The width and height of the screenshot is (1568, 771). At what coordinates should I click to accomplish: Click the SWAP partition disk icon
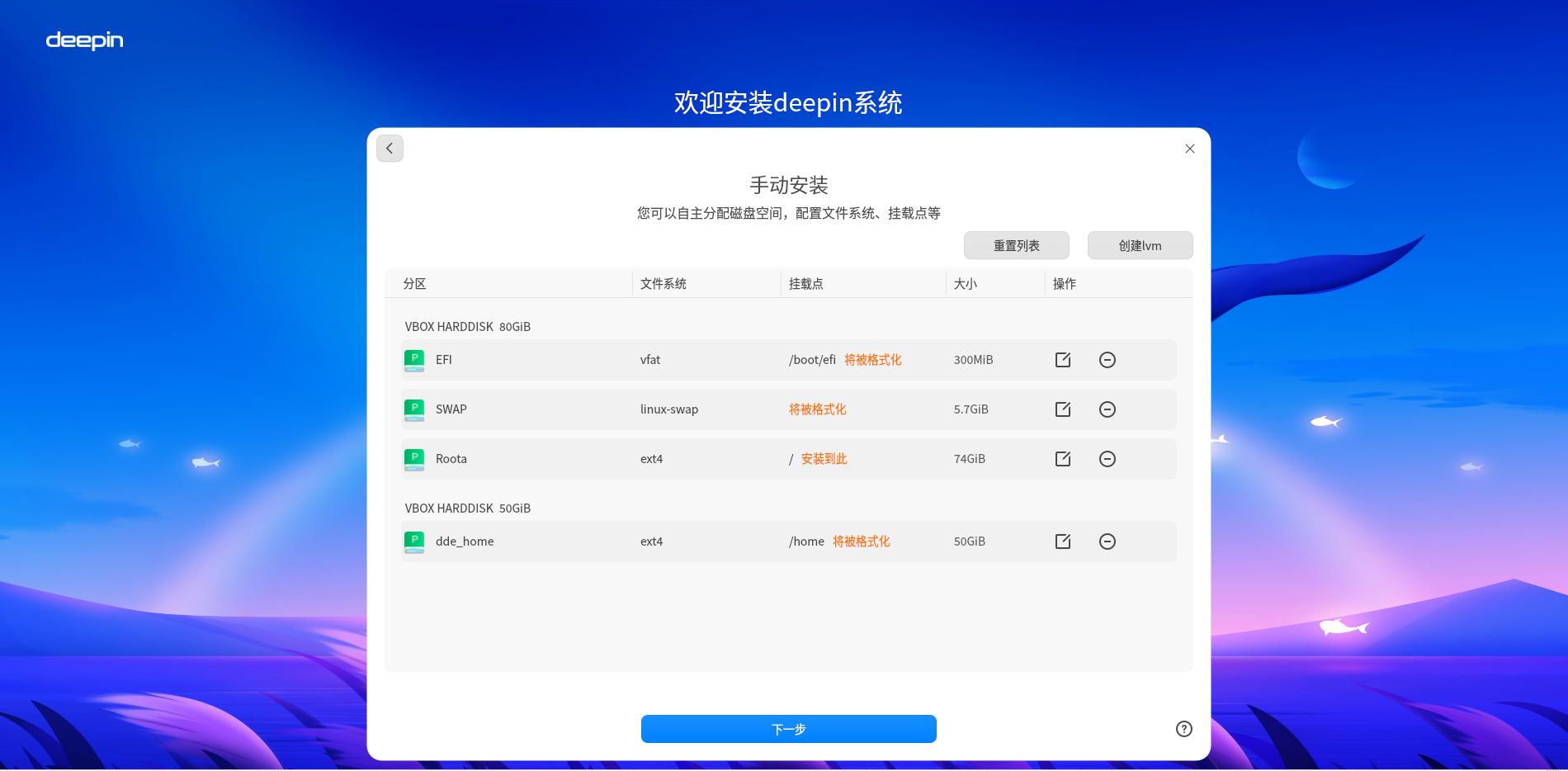pos(414,409)
